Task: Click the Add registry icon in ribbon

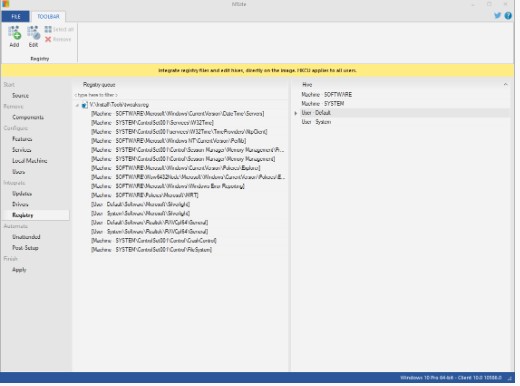Action: 14,37
